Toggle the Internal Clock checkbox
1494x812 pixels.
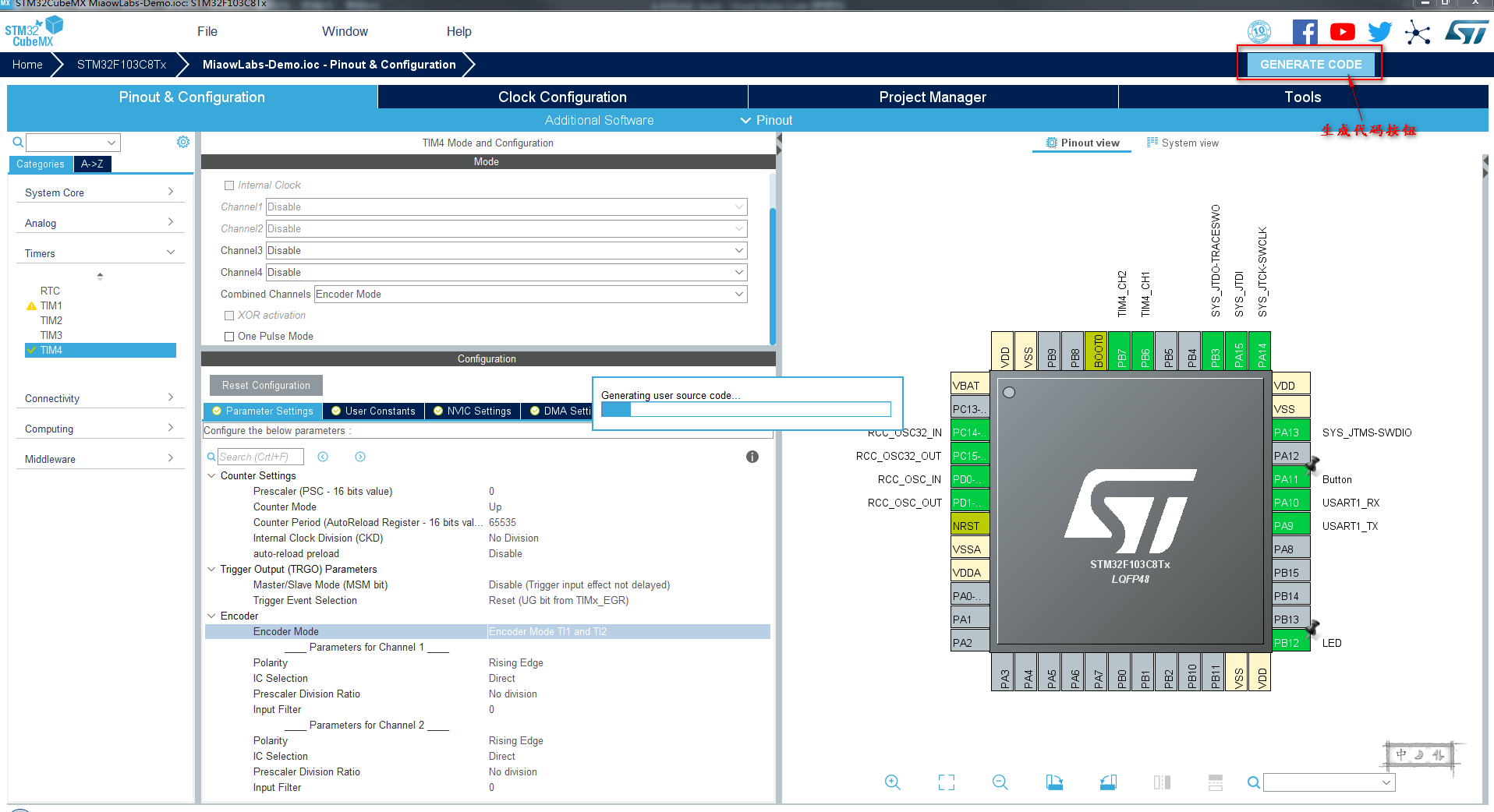point(229,185)
